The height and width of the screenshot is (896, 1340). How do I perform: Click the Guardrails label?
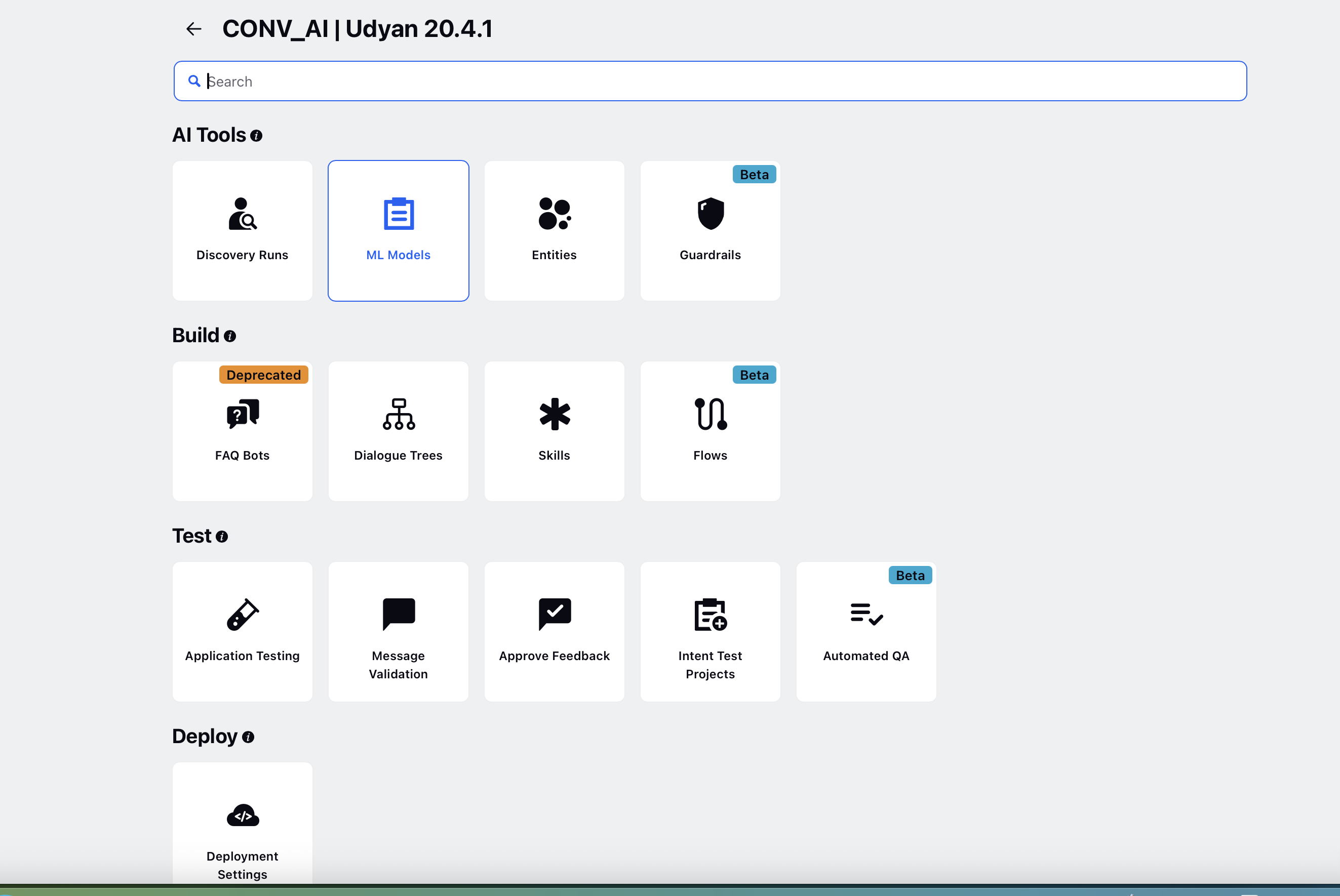711,255
